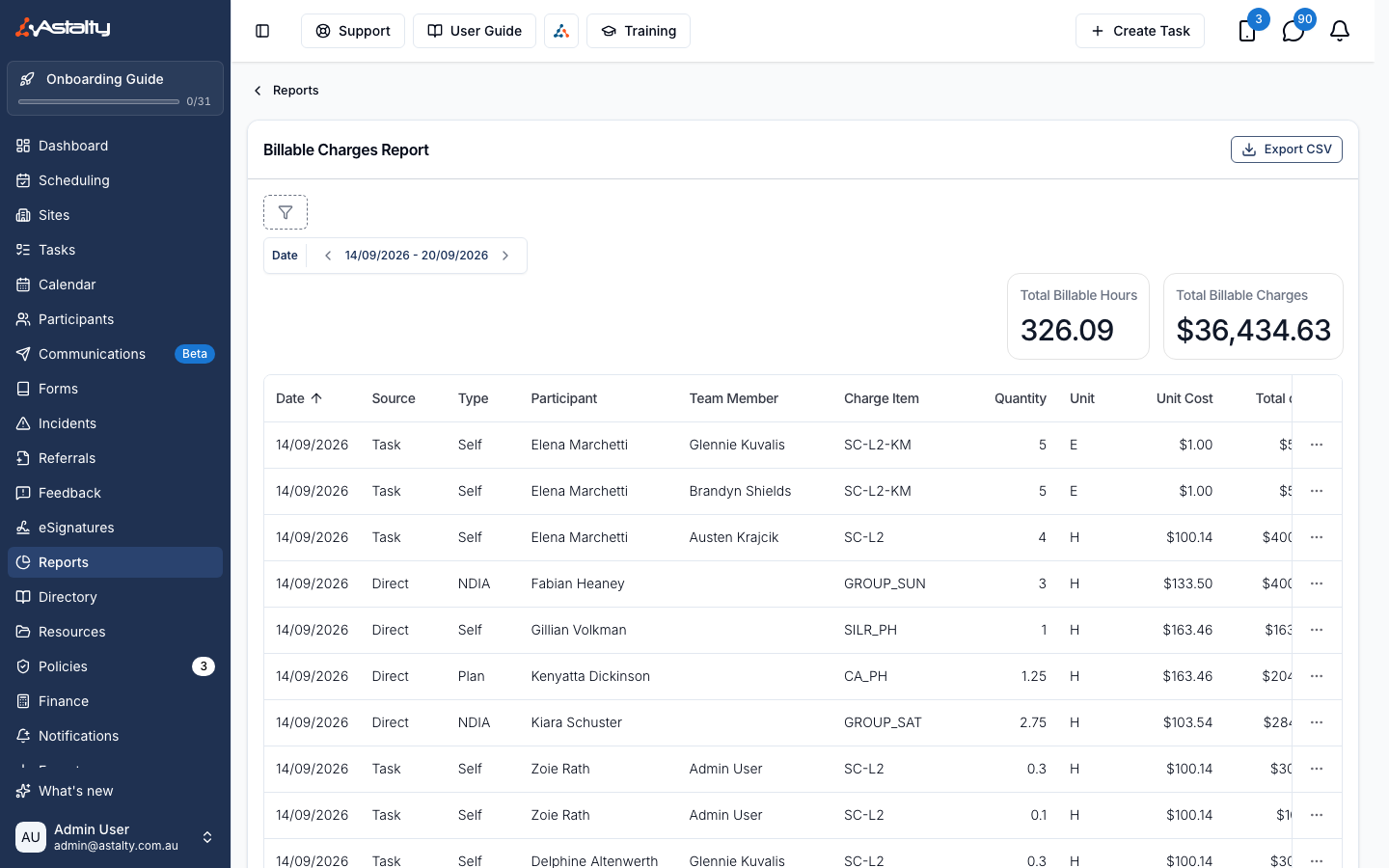1389x868 pixels.
Task: Open Incidents from sidebar
Action: pos(115,423)
